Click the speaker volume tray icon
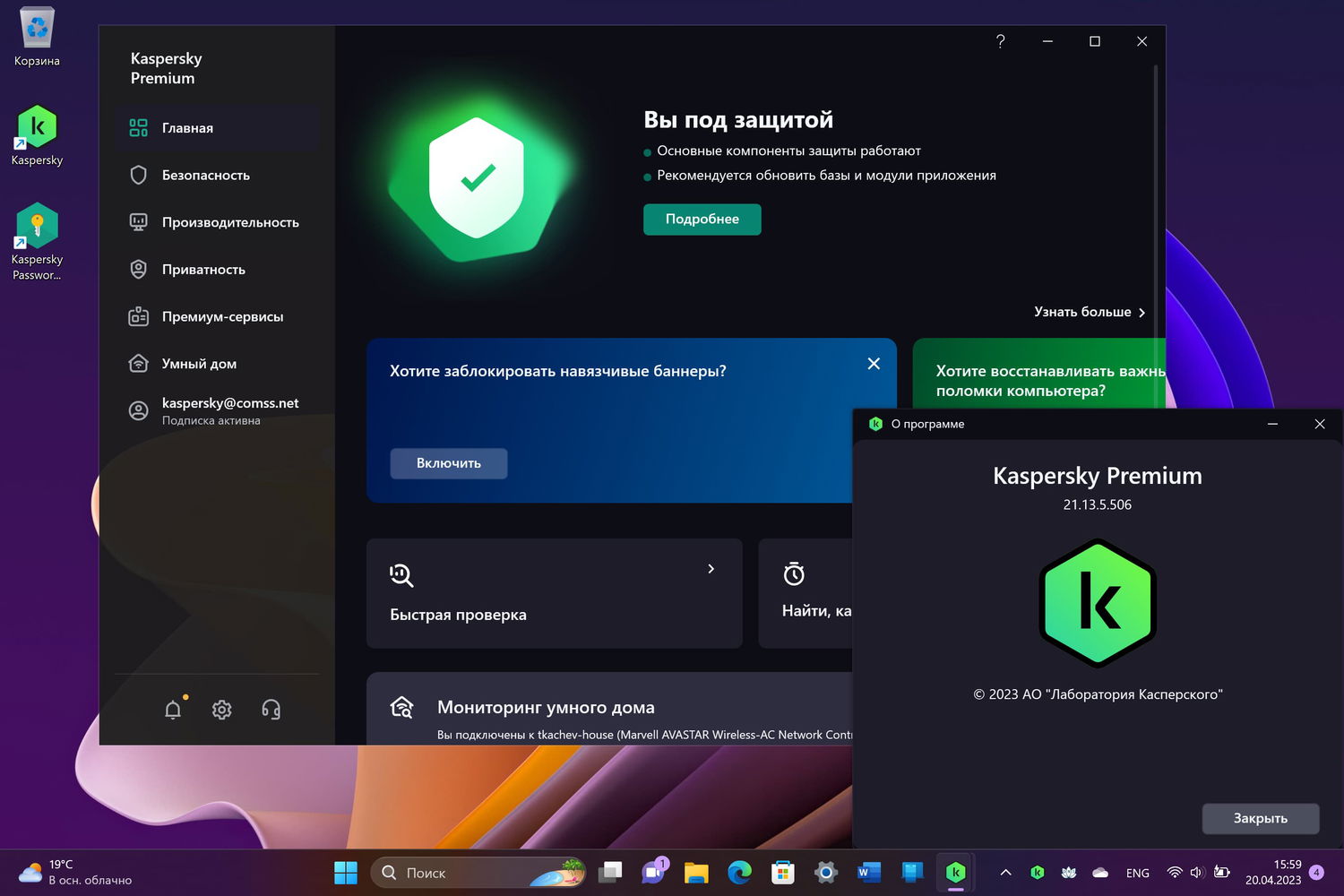Image resolution: width=1344 pixels, height=896 pixels. click(1197, 873)
